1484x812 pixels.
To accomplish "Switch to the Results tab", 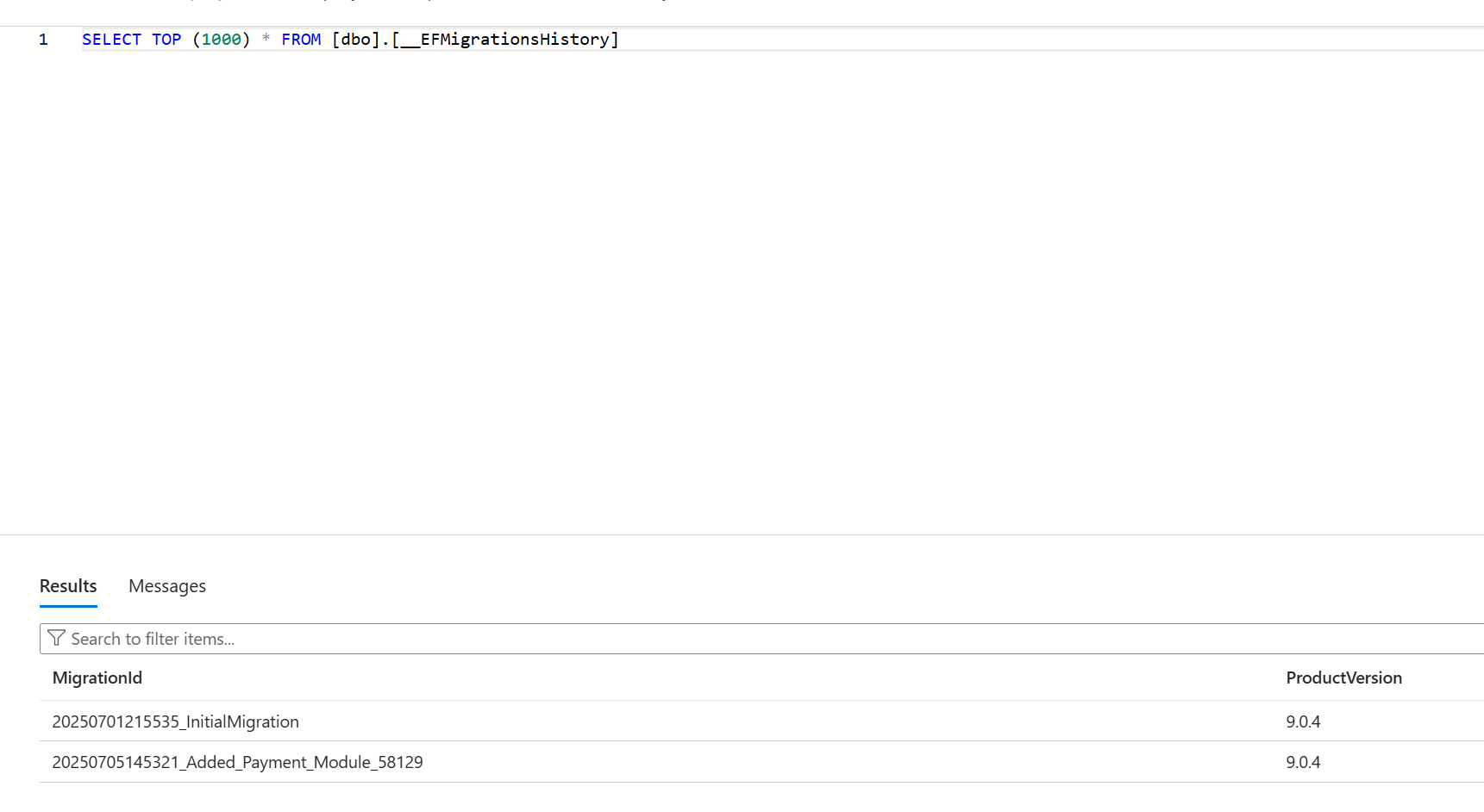I will click(68, 586).
